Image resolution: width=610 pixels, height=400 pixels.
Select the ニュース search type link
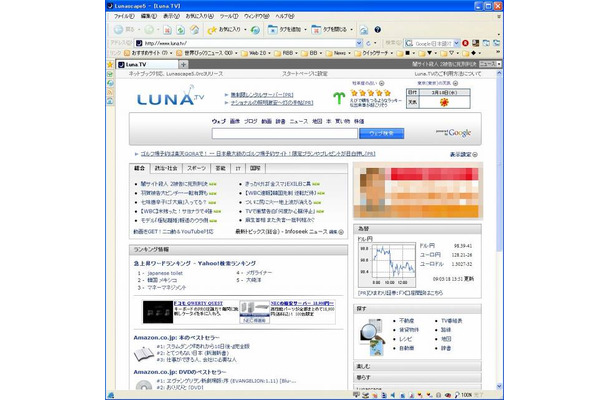tap(298, 121)
